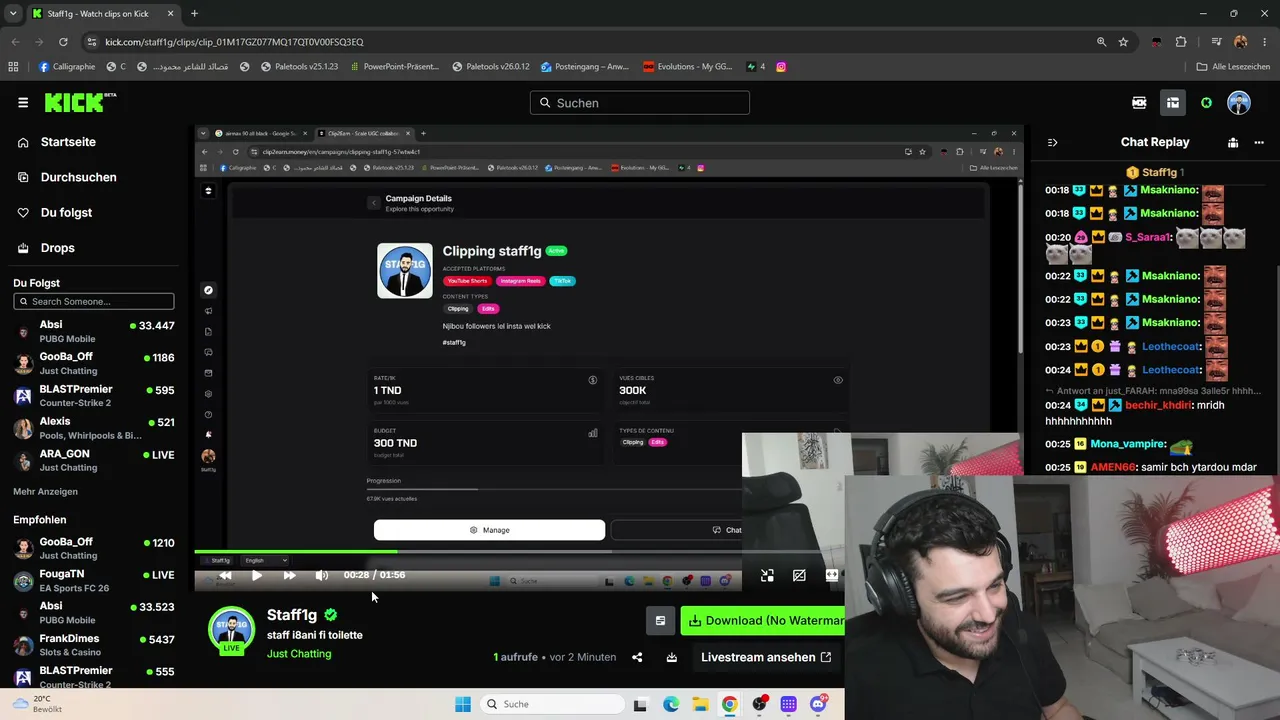
Task: Open Absi PUBG Mobile followed channel
Action: pos(94,331)
